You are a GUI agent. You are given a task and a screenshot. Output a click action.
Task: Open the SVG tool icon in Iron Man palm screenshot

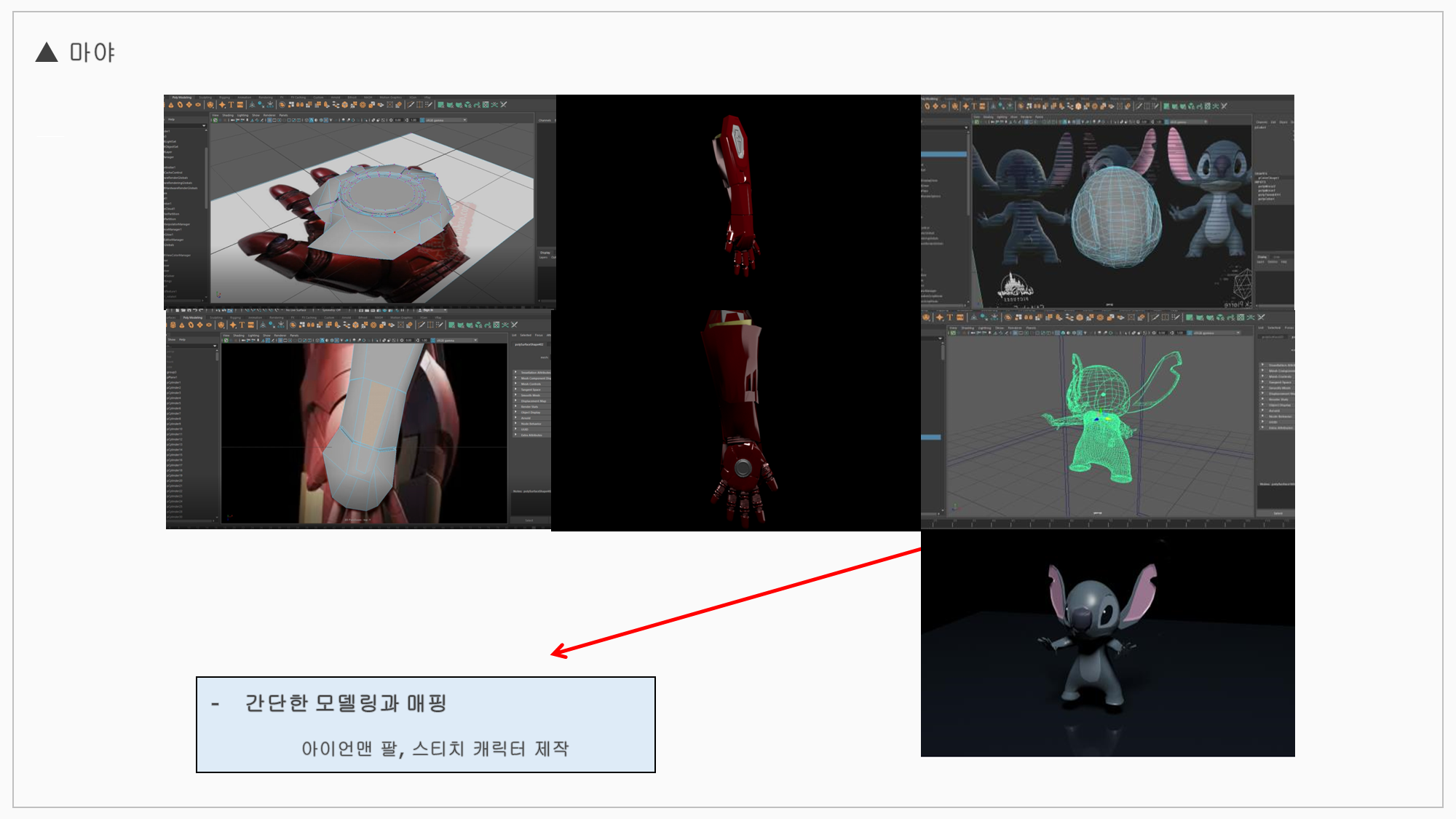click(240, 105)
